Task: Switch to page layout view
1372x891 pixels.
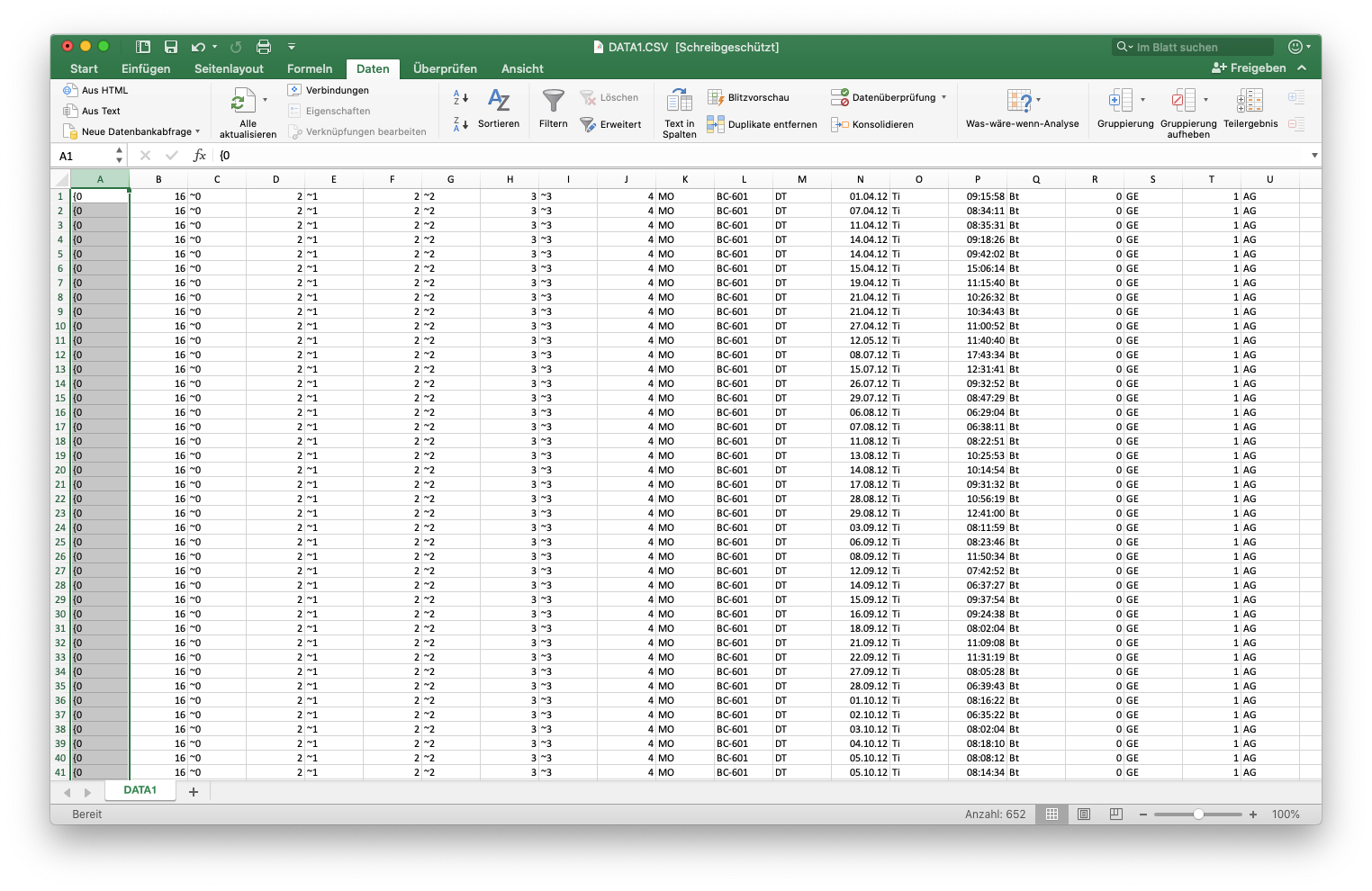Action: click(1084, 814)
